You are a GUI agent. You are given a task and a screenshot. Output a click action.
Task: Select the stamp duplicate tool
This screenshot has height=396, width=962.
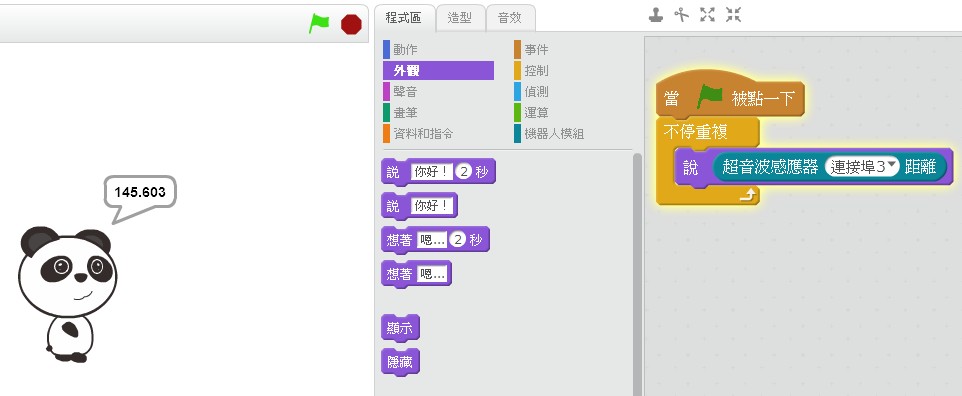[656, 15]
